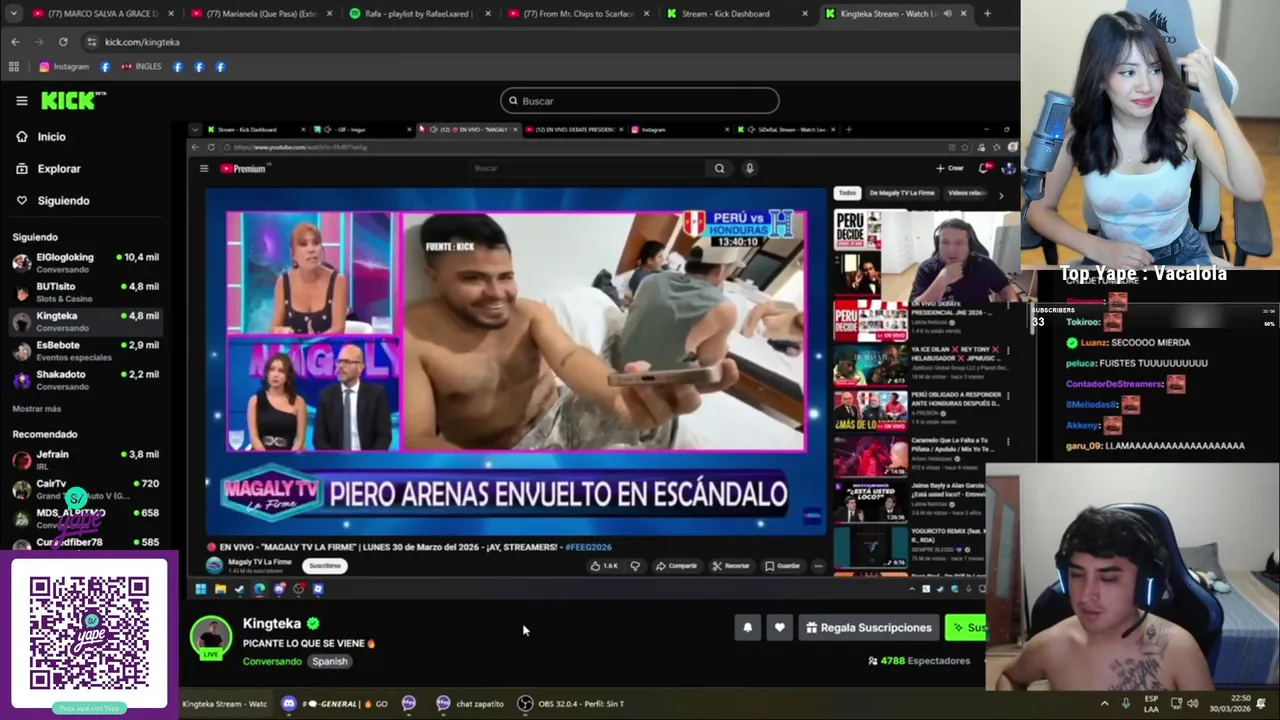The height and width of the screenshot is (720, 1280).
Task: Click Suscribirse under the Magaly TV video
Action: click(324, 566)
